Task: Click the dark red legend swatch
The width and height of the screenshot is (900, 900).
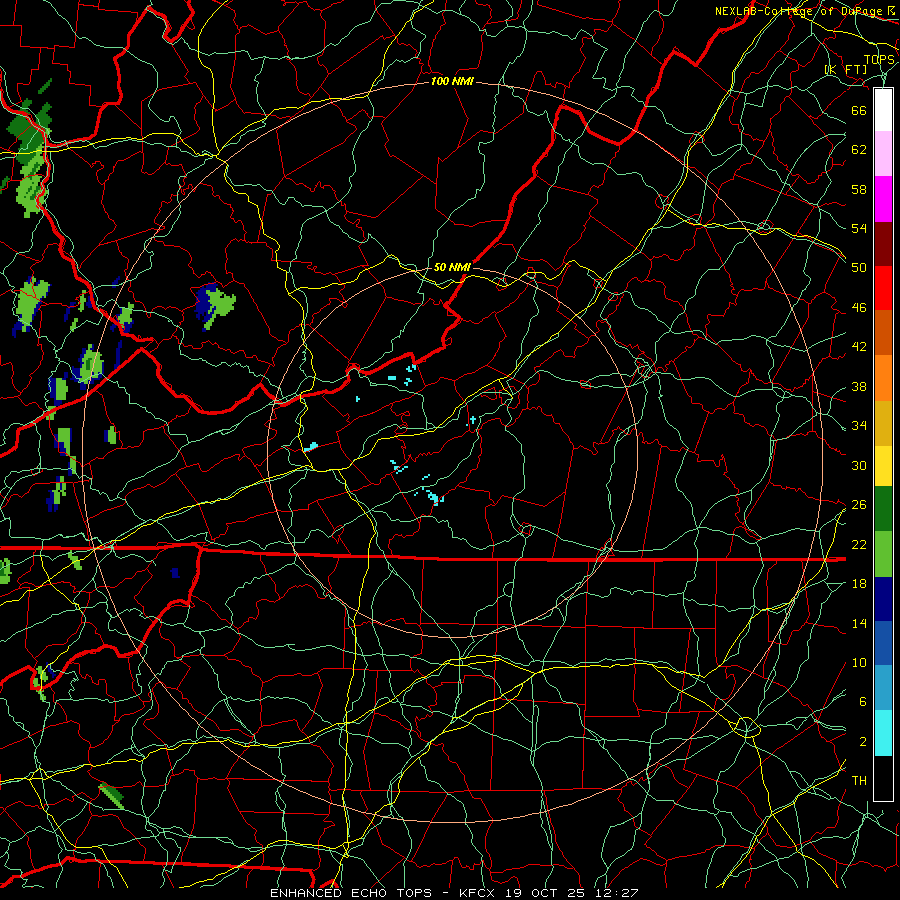Action: point(883,244)
